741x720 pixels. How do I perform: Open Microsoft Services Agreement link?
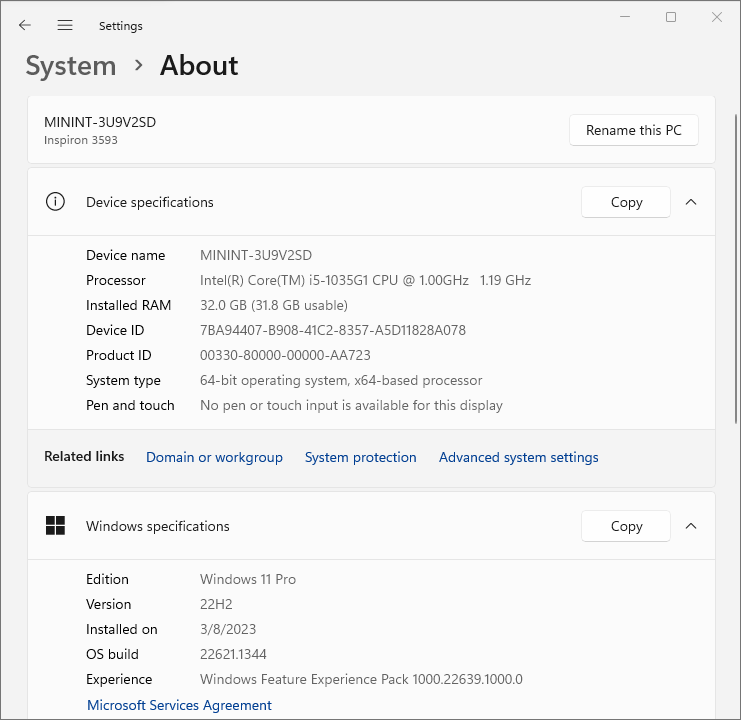point(179,705)
